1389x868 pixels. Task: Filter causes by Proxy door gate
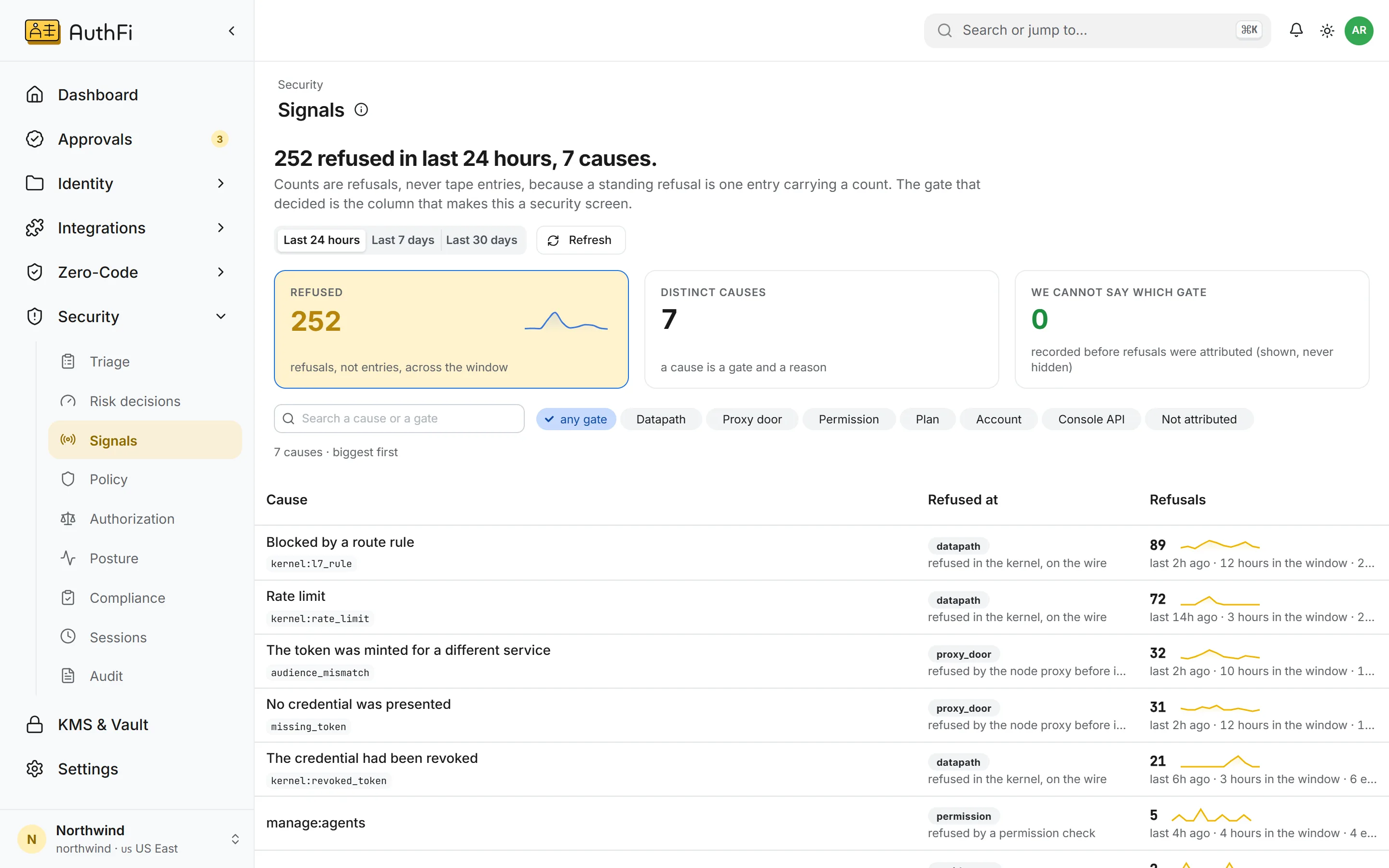pyautogui.click(x=752, y=419)
